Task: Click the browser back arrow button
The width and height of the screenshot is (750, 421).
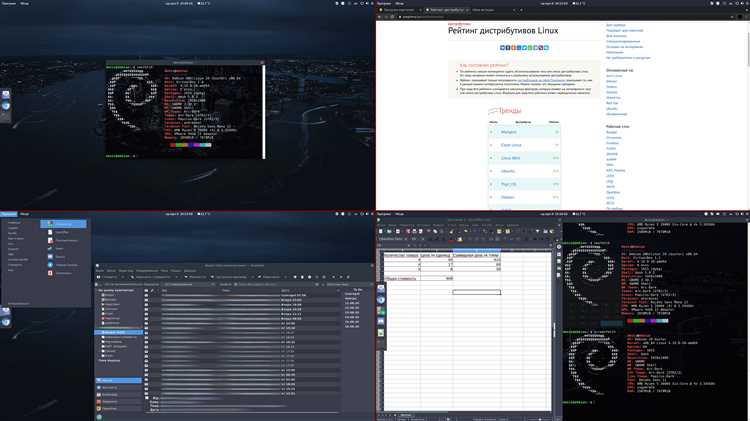Action: point(380,17)
